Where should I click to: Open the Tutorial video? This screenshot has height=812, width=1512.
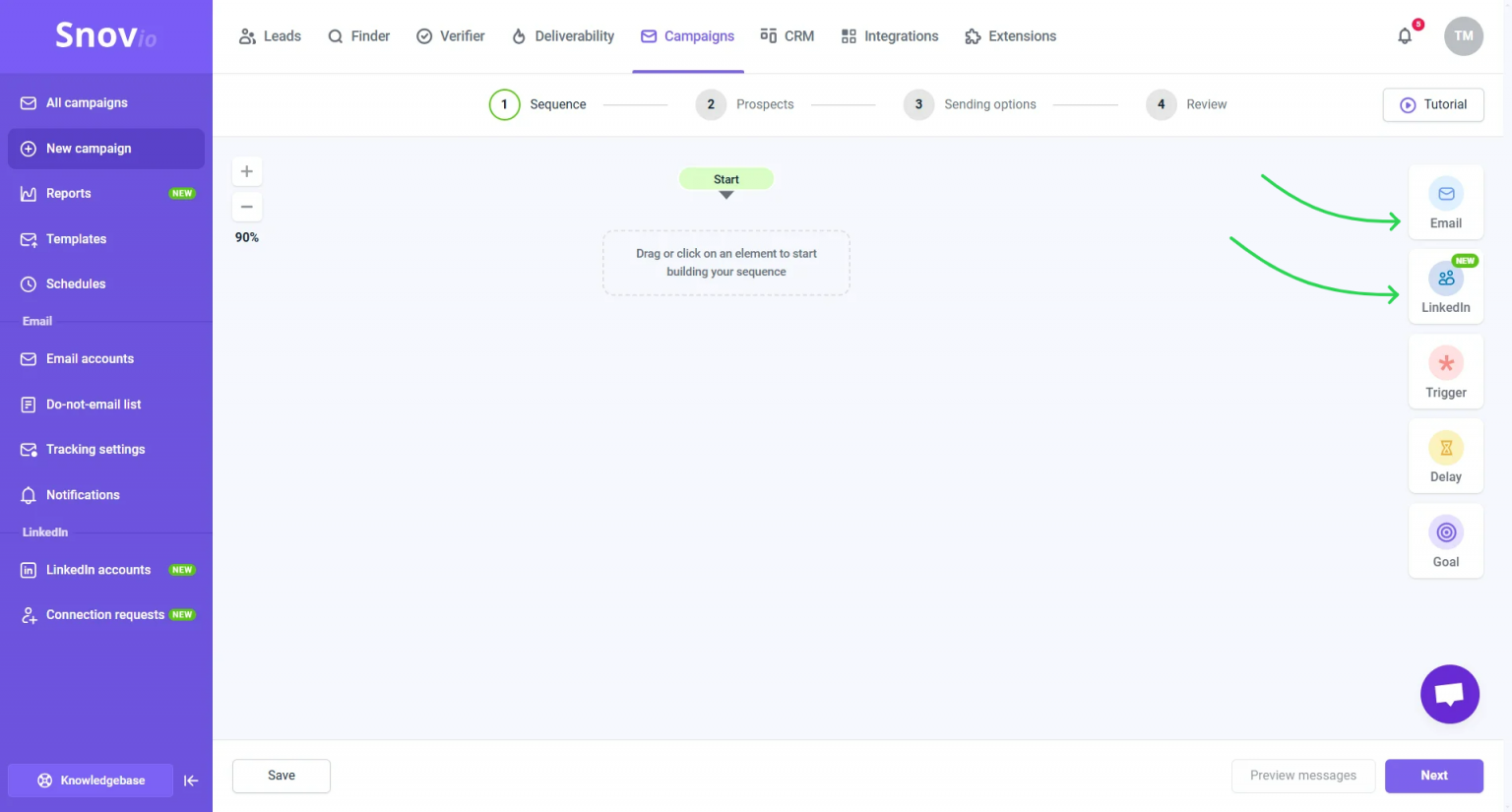click(x=1433, y=105)
